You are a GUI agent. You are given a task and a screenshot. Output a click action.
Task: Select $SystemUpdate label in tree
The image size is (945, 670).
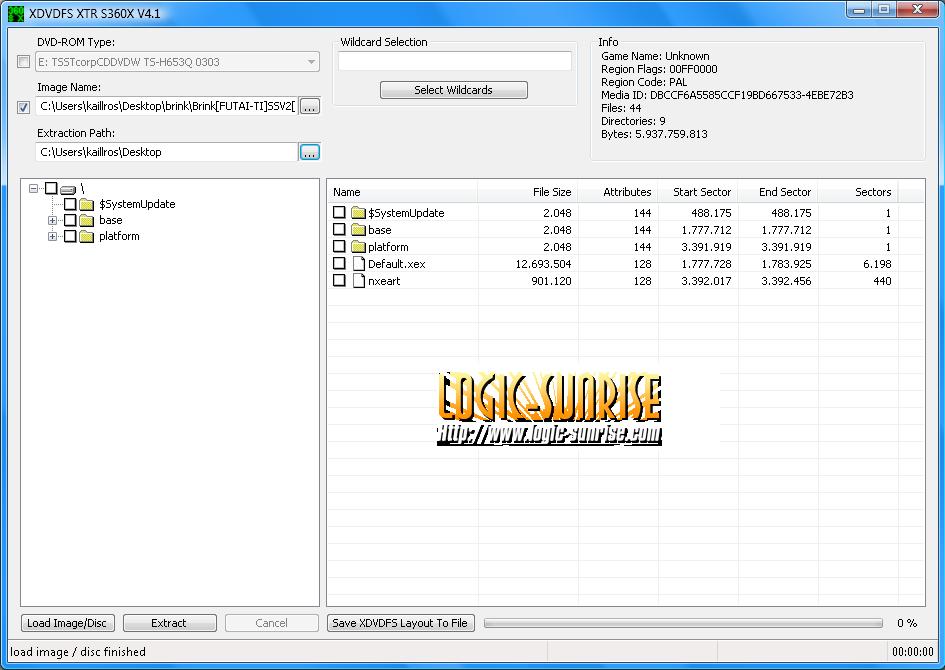[x=137, y=204]
